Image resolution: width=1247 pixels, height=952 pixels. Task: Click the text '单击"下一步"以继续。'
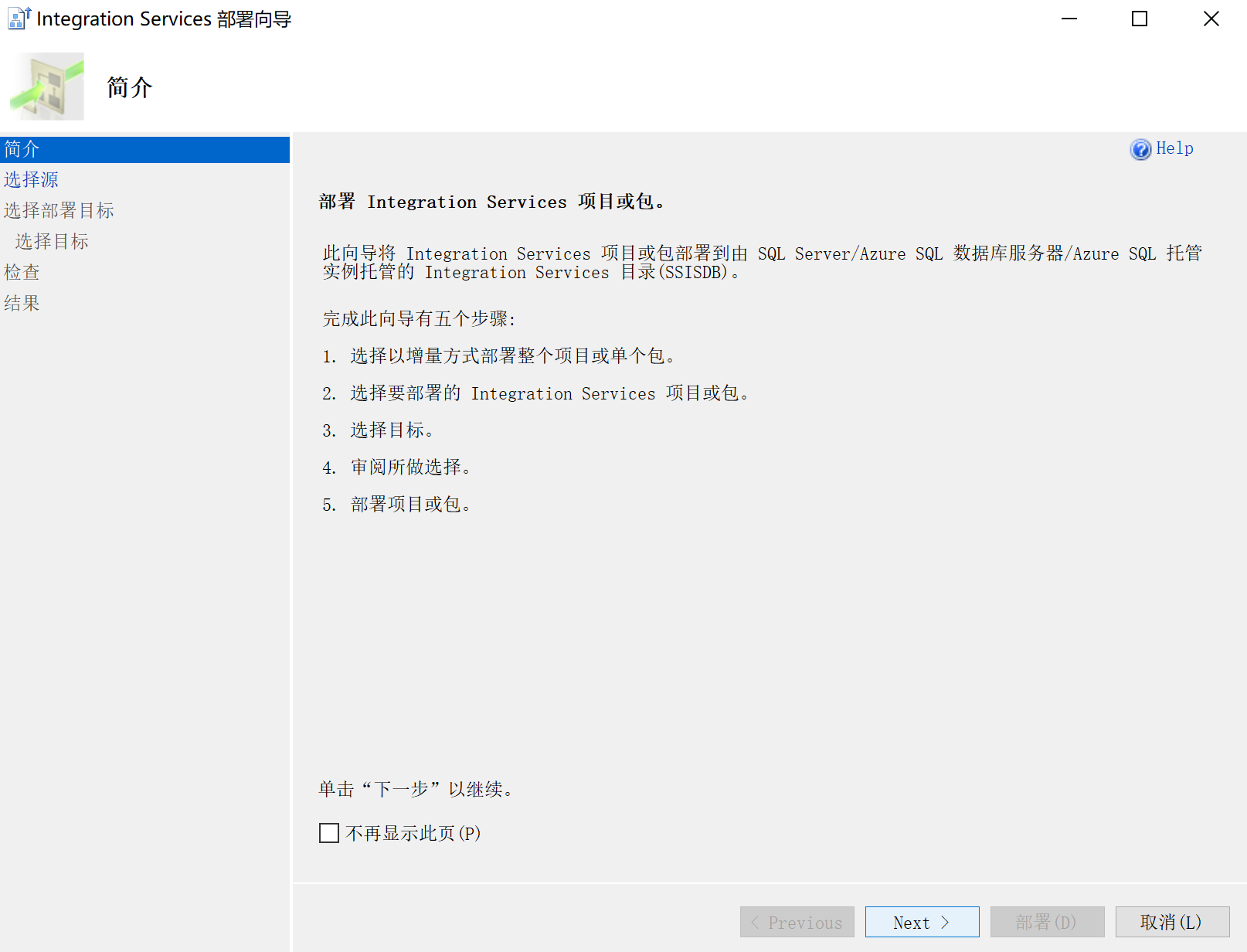(x=416, y=789)
